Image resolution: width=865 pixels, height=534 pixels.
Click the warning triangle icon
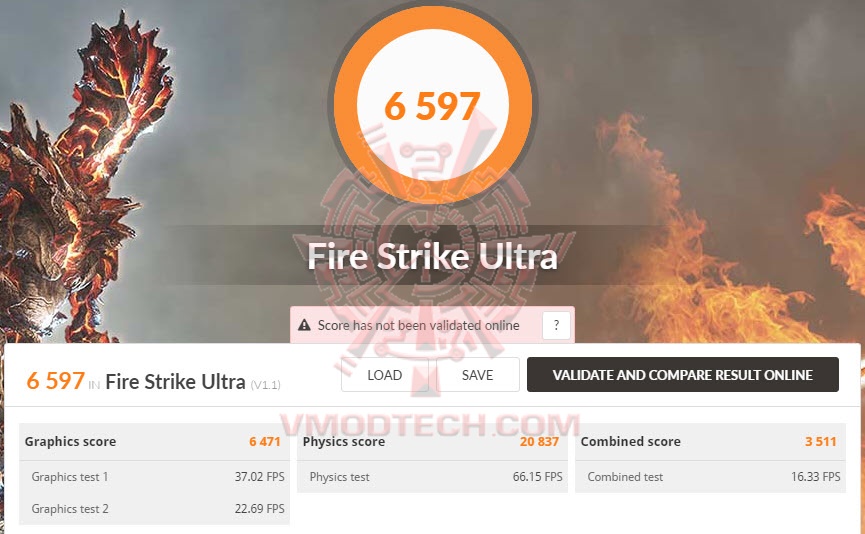pos(304,325)
